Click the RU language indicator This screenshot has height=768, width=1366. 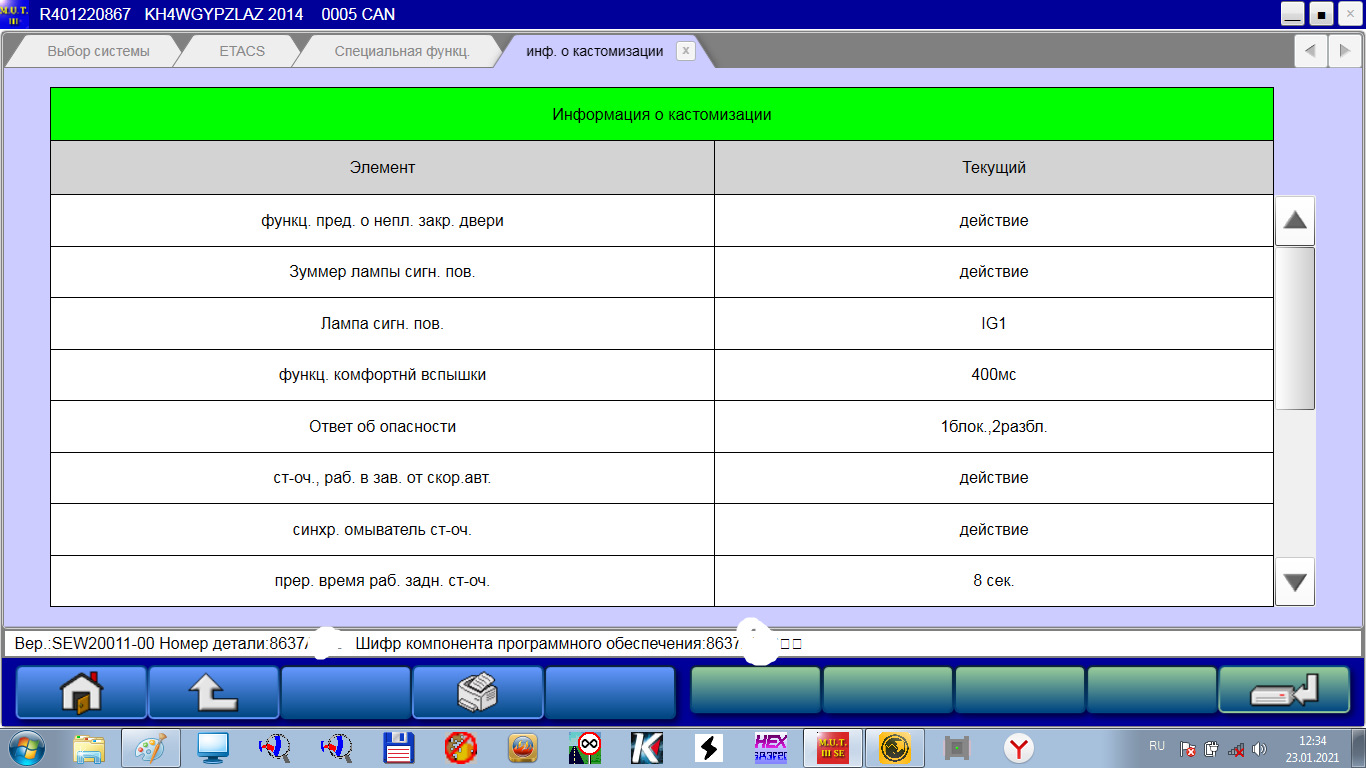click(x=1157, y=746)
